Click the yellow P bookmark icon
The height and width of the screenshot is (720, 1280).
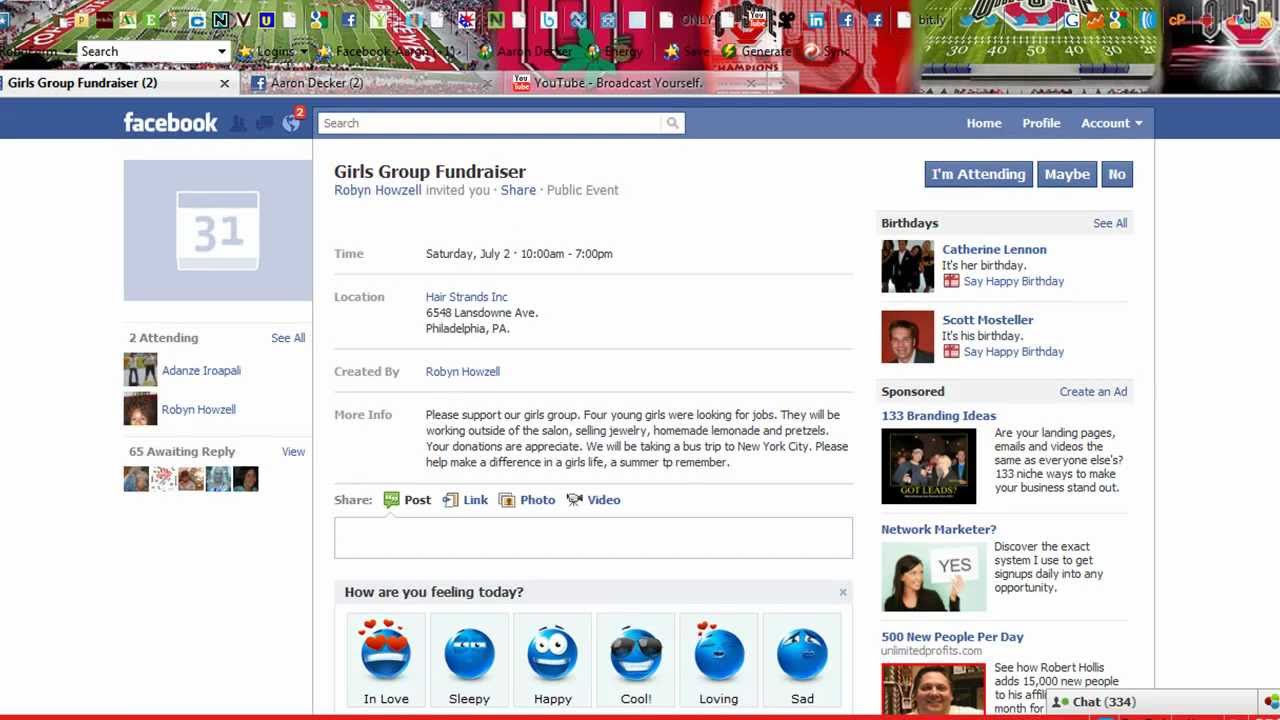pos(80,20)
